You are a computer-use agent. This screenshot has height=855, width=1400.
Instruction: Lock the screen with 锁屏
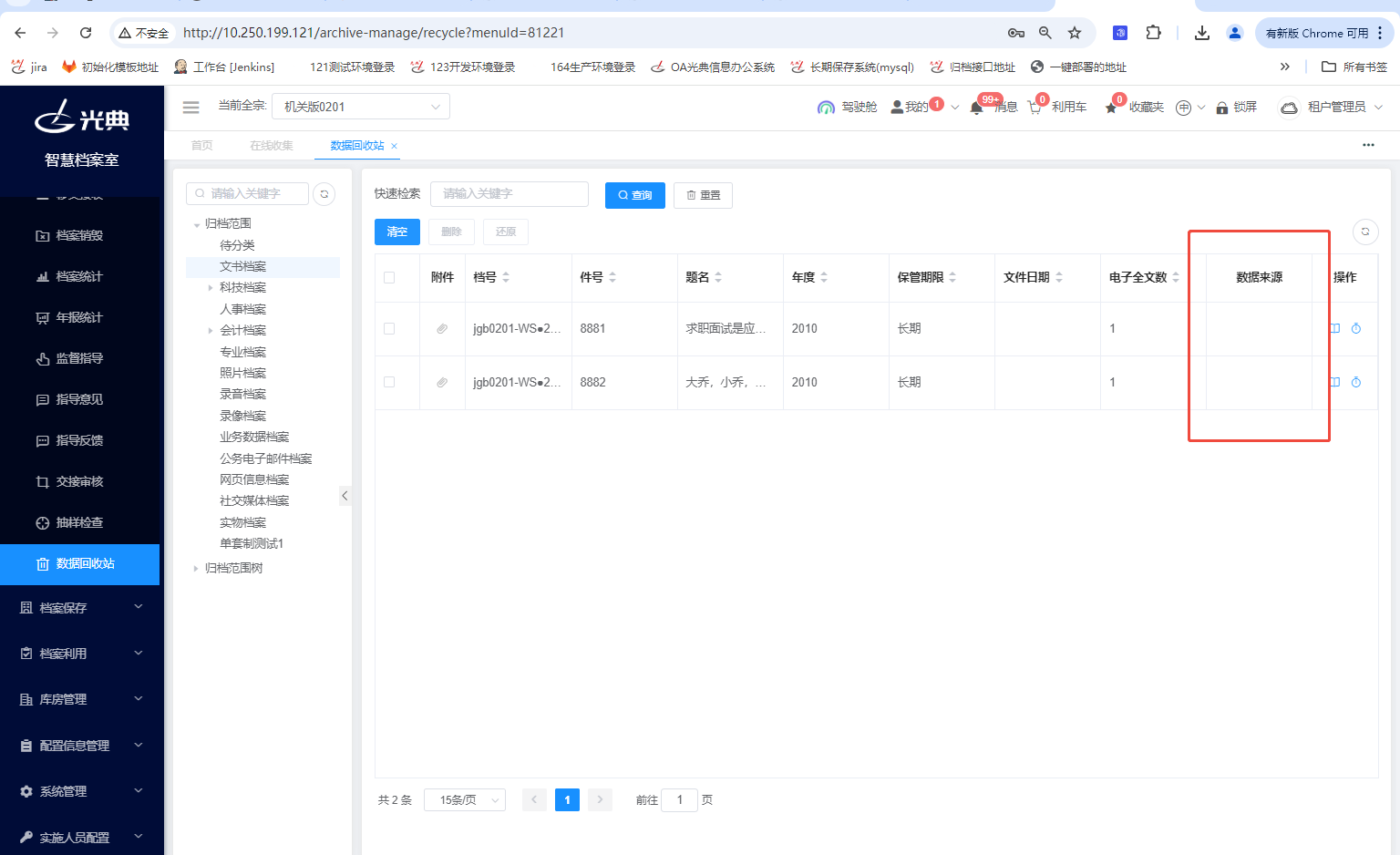[1236, 108]
